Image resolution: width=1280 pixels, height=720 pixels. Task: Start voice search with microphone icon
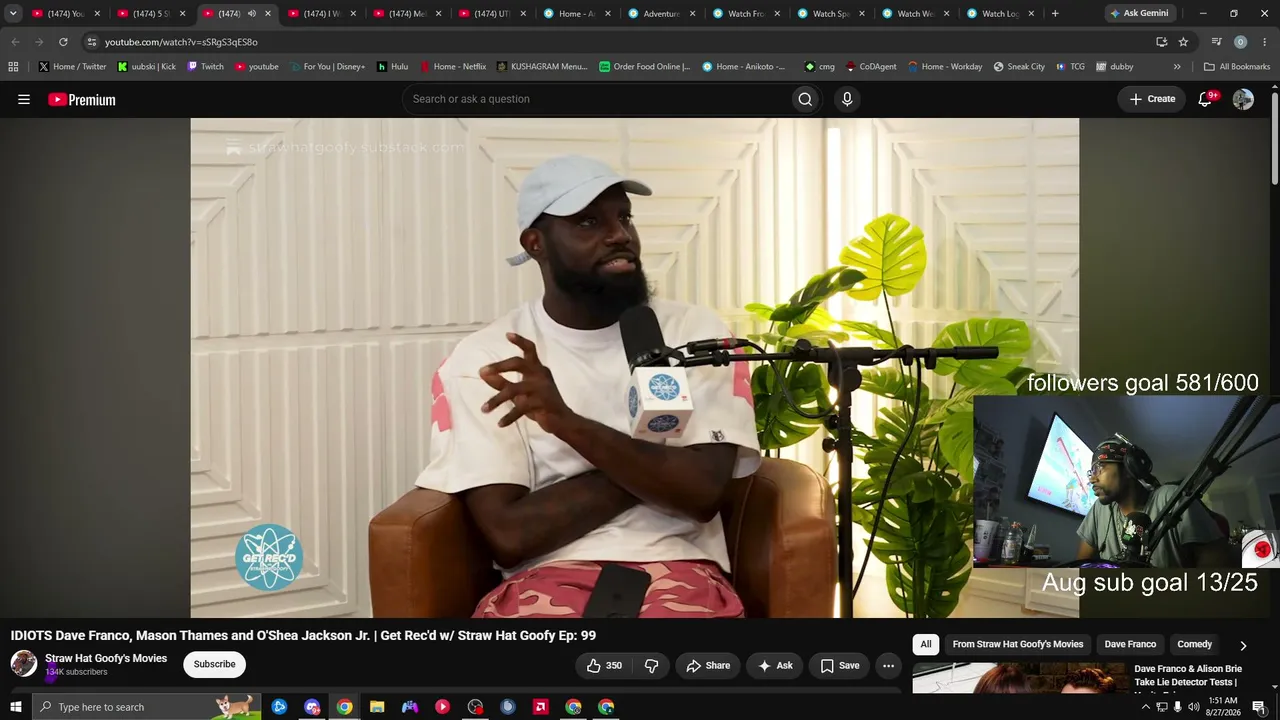tap(847, 99)
